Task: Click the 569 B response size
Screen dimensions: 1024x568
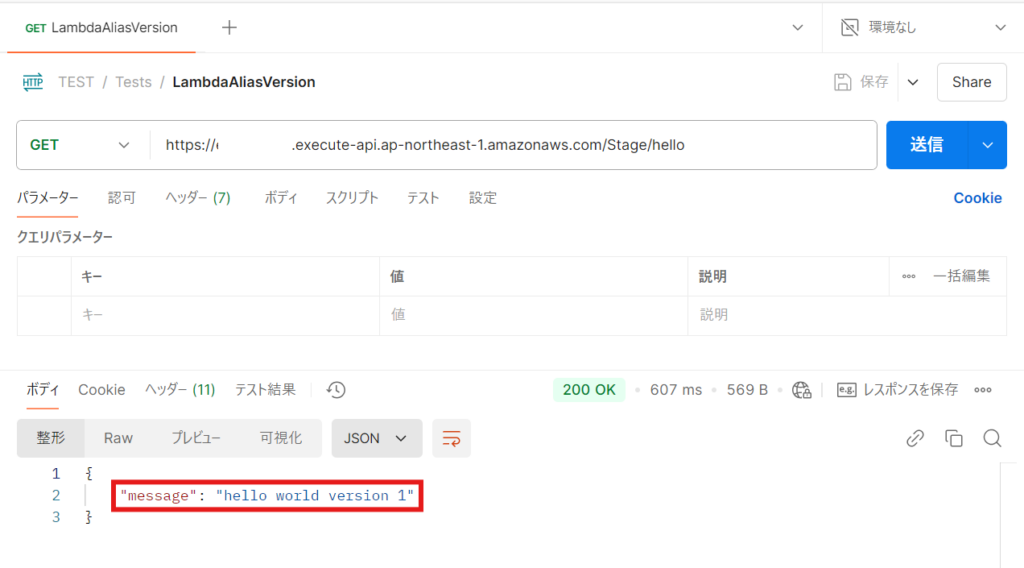Action: click(x=747, y=390)
